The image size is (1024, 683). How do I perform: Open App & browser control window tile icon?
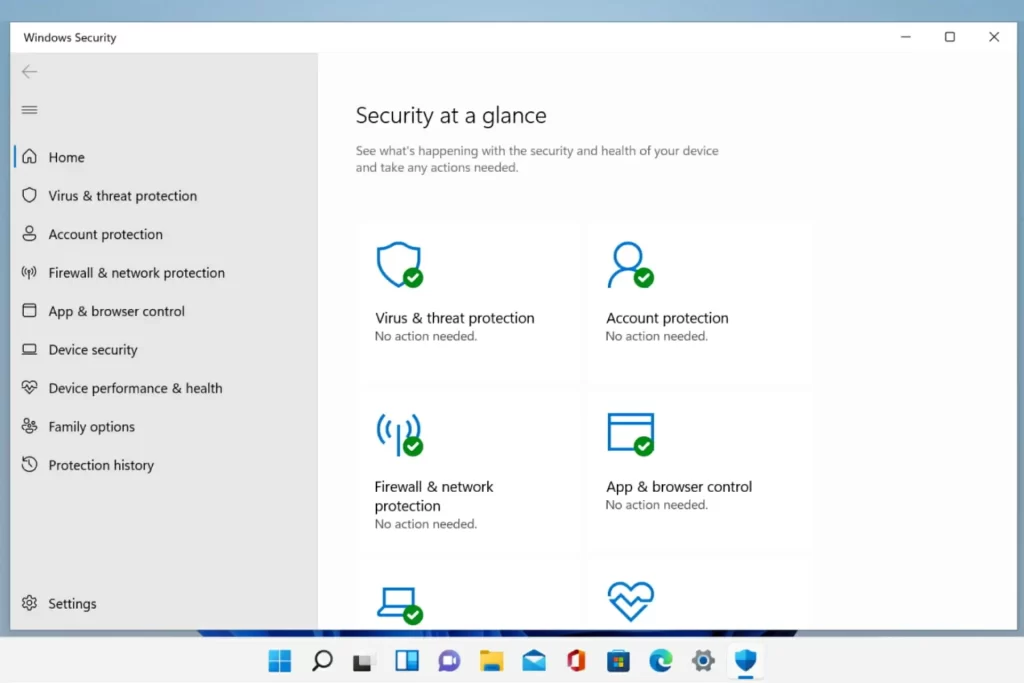coord(630,433)
